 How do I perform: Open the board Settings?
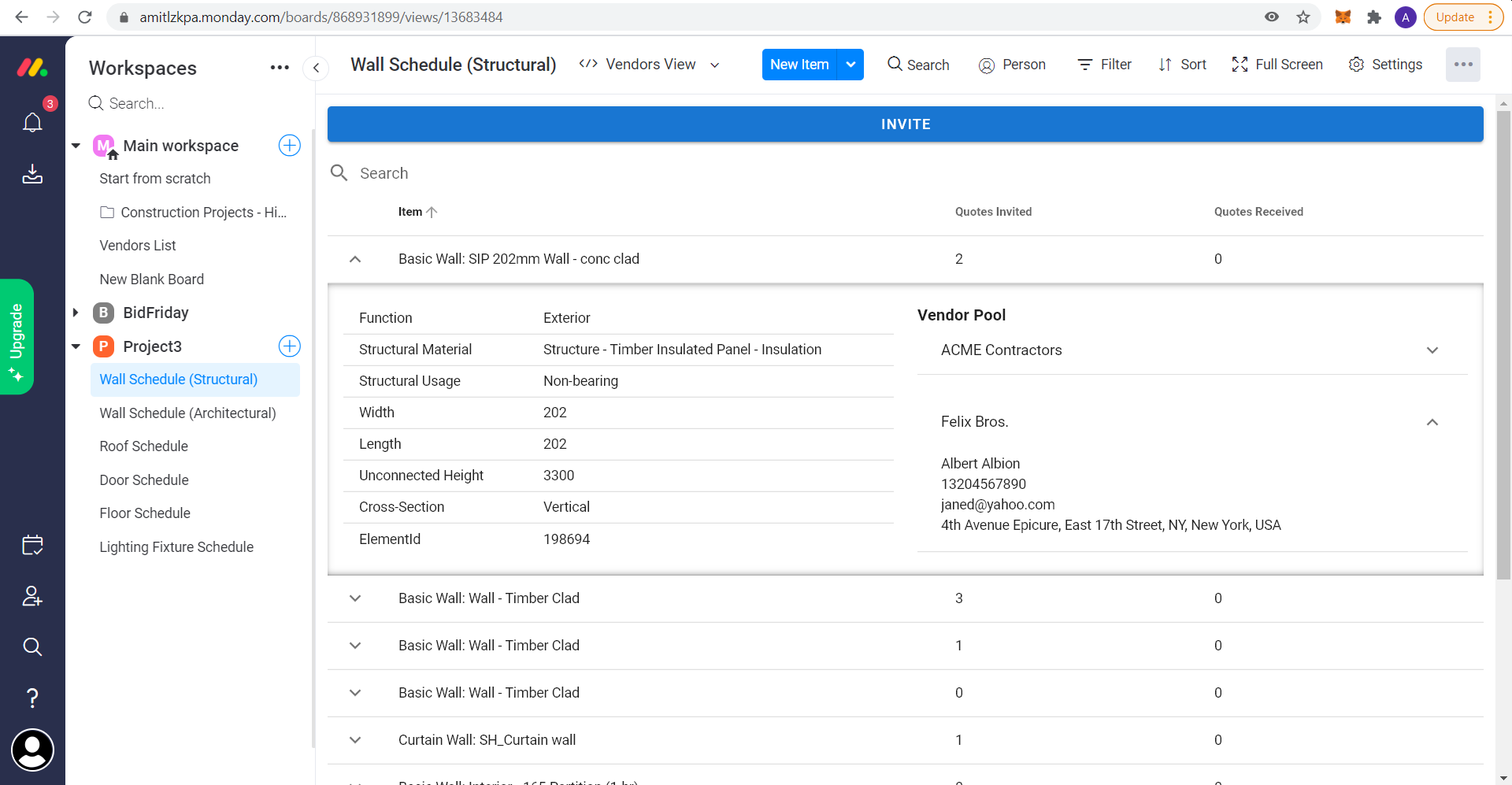pos(1385,65)
